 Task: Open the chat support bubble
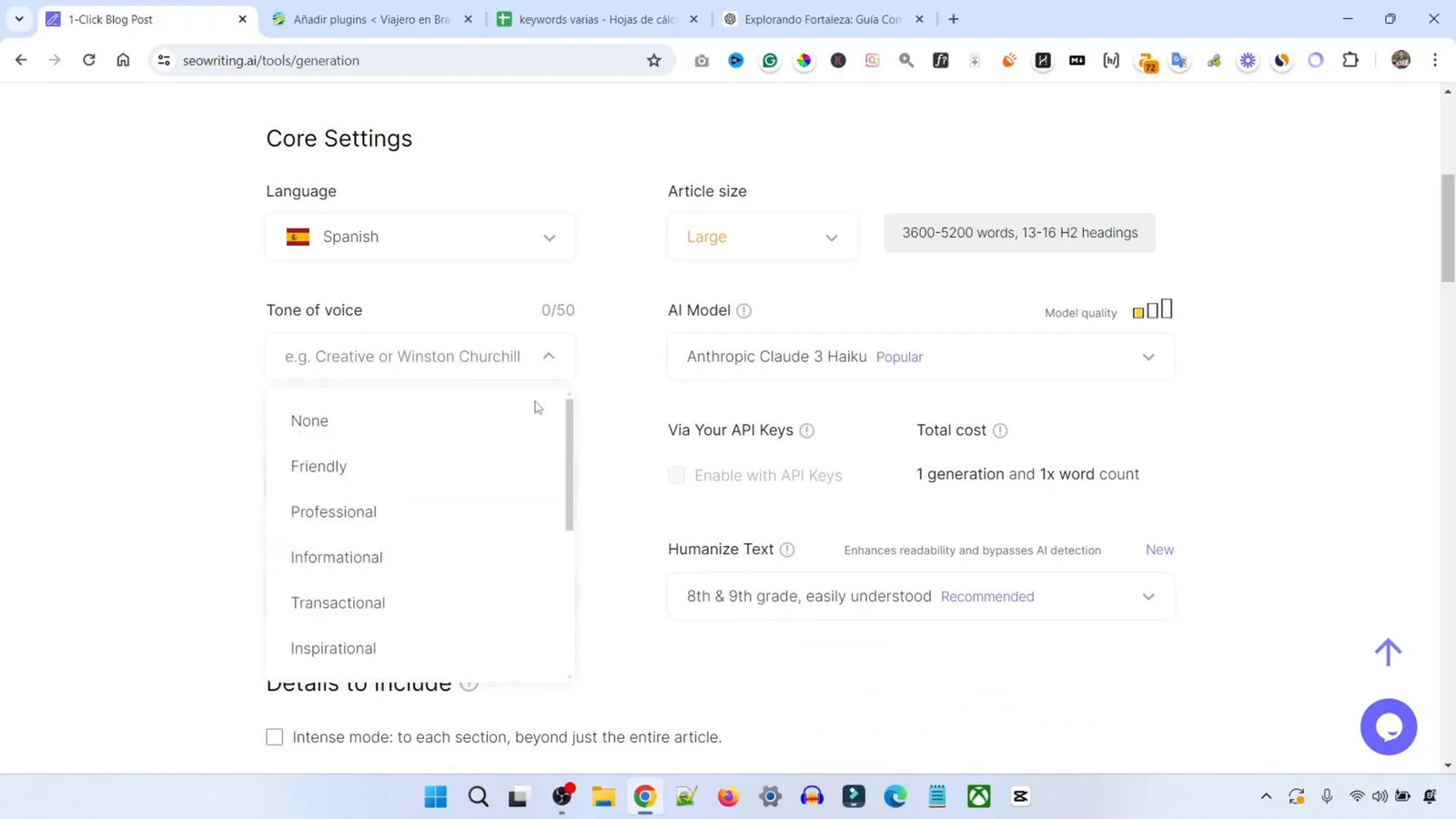point(1389,726)
